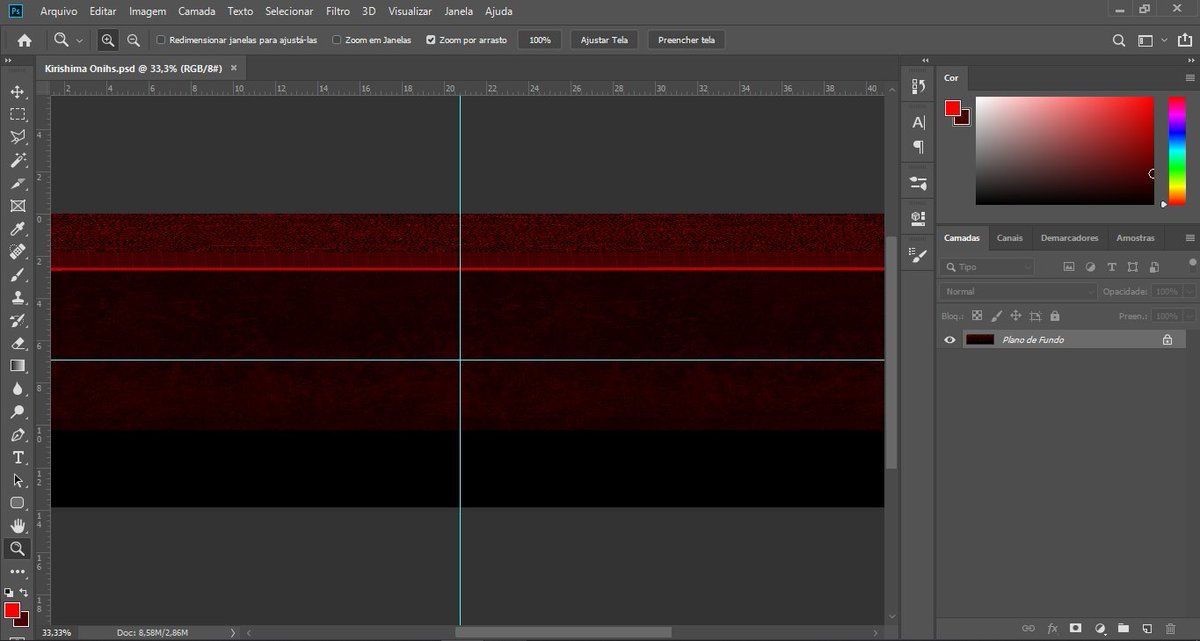Enable Zoom em Janelas checkbox
The image size is (1200, 641).
336,40
